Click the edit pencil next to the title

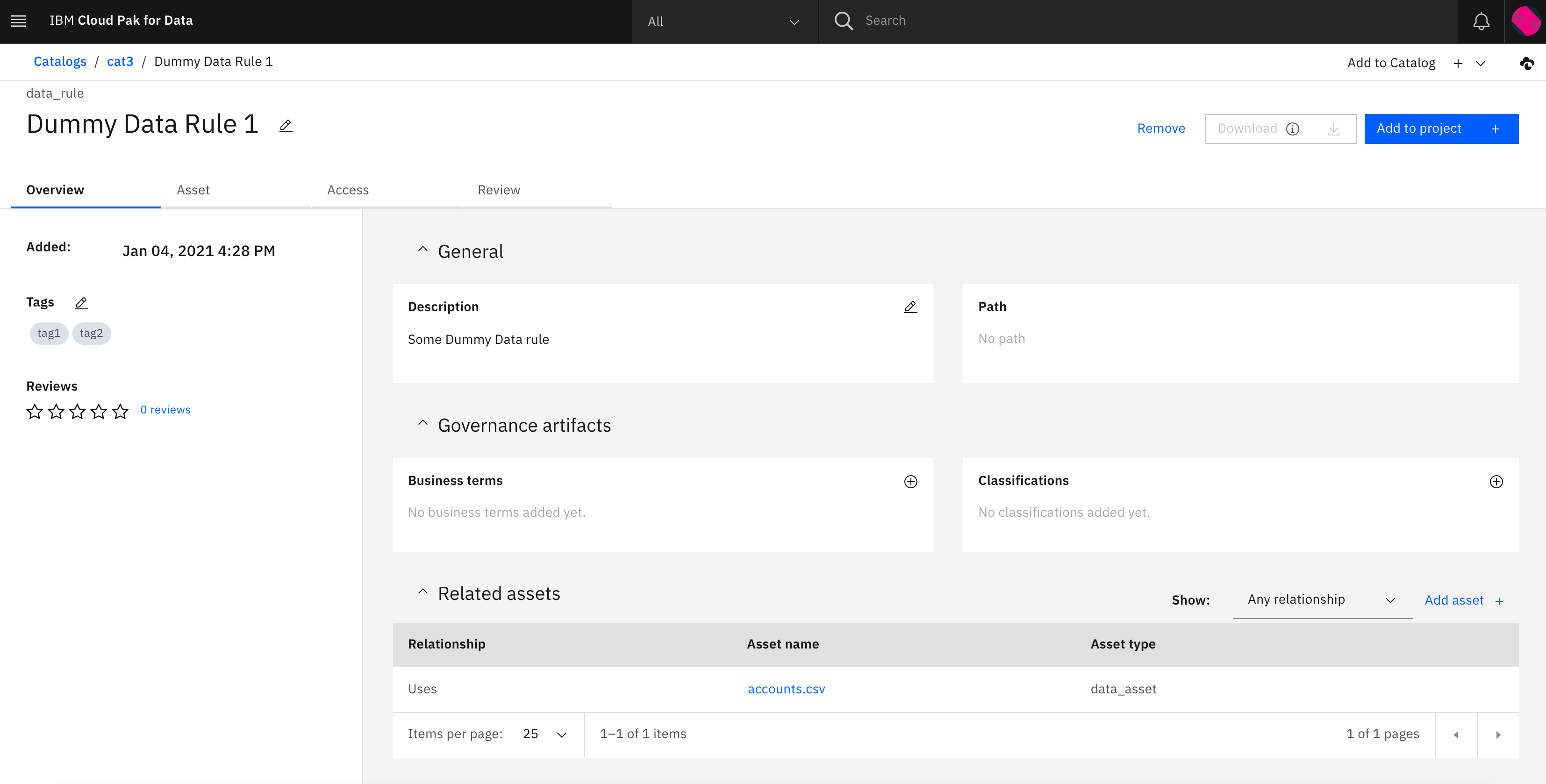[286, 125]
